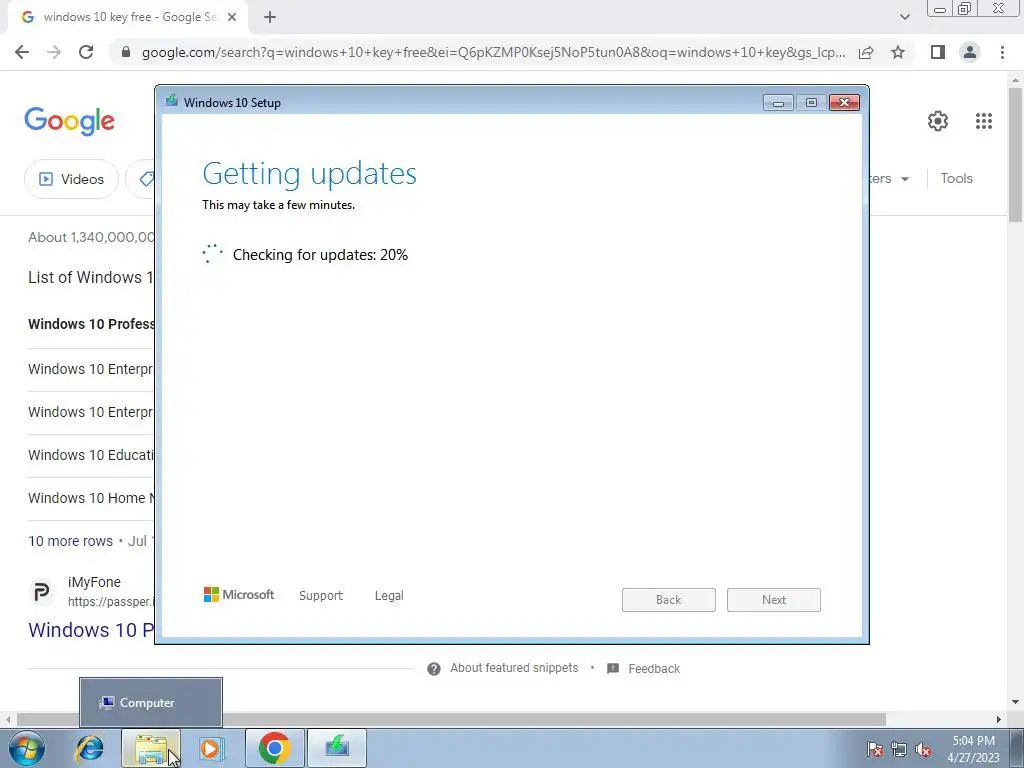Open Google apps grid
The height and width of the screenshot is (768, 1024).
pyautogui.click(x=984, y=121)
